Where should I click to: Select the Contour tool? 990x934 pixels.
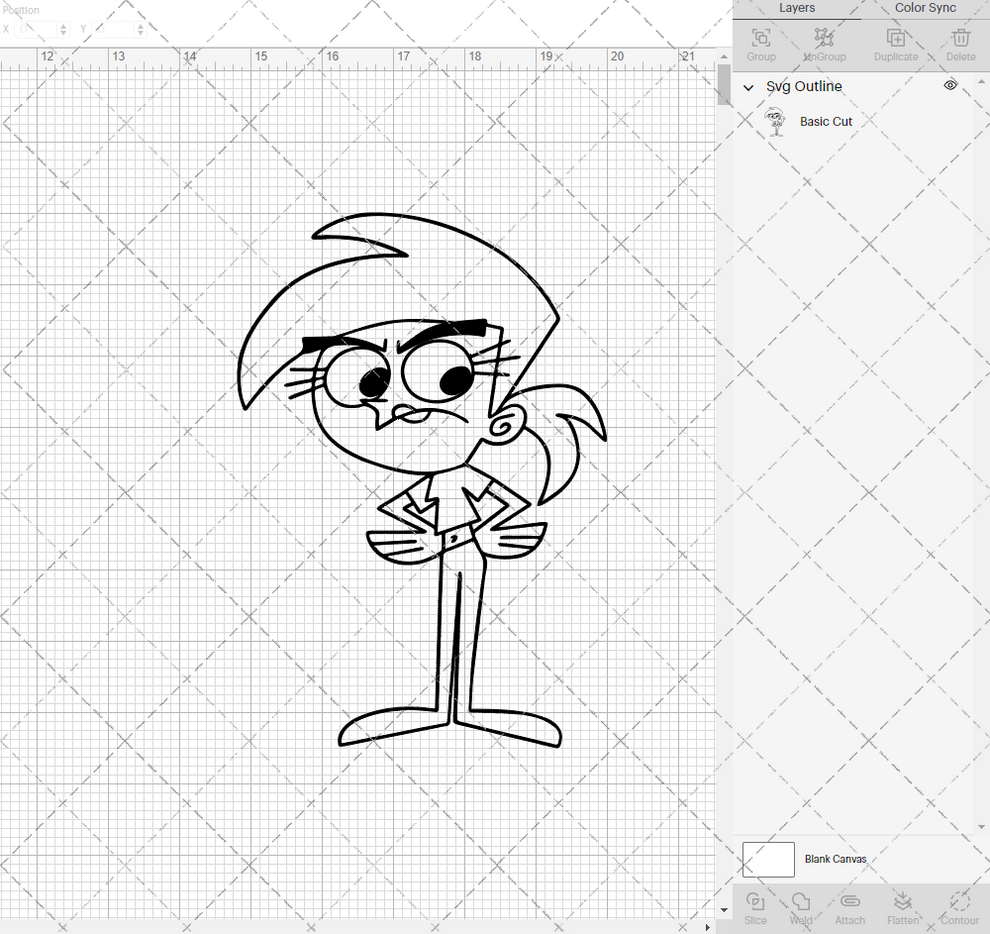click(x=959, y=905)
